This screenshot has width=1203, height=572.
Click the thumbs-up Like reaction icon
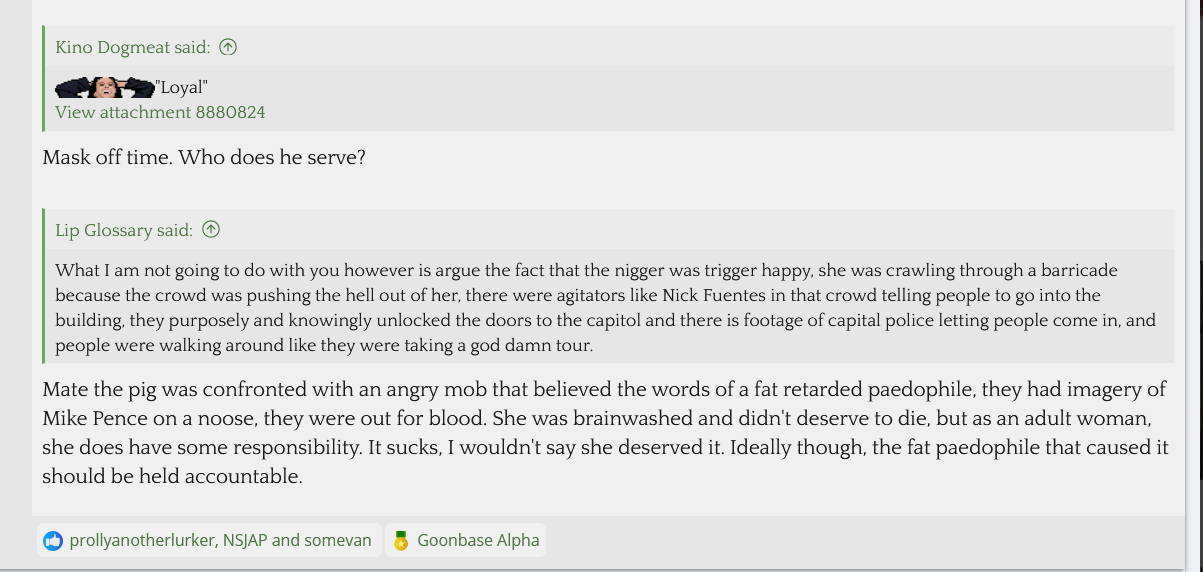pyautogui.click(x=53, y=541)
